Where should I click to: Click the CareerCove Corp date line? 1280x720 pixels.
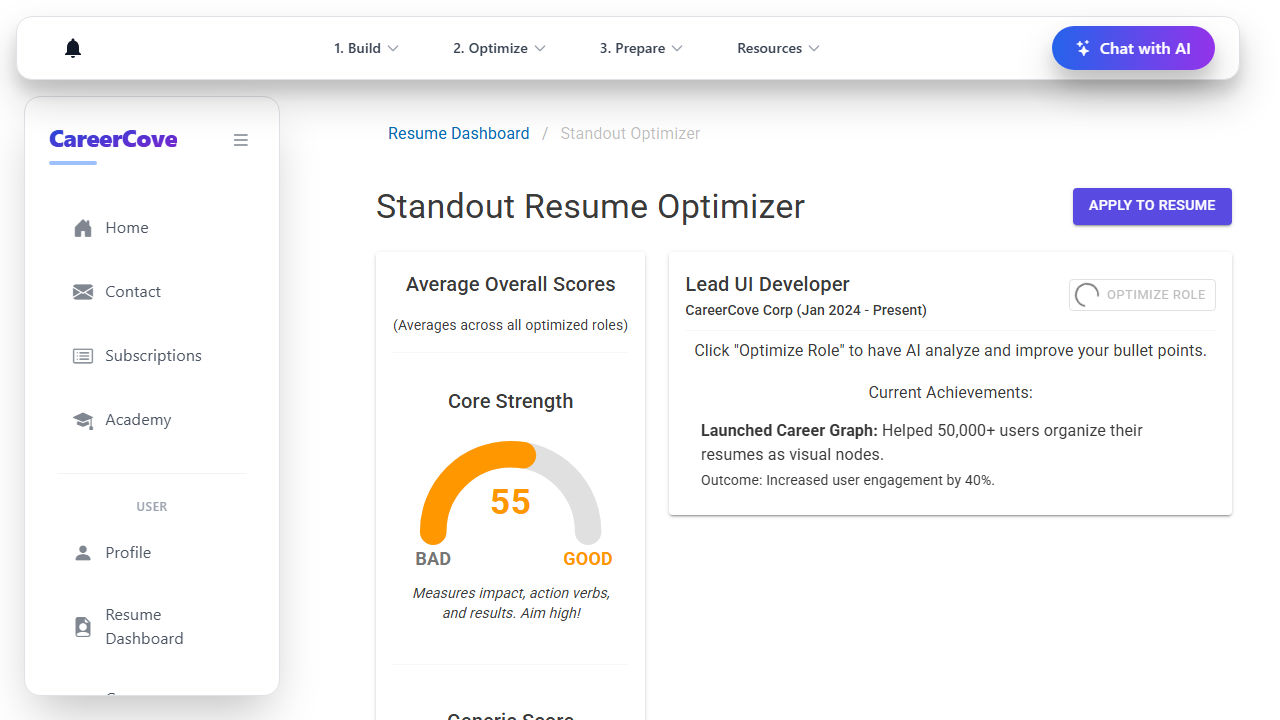[x=806, y=311]
